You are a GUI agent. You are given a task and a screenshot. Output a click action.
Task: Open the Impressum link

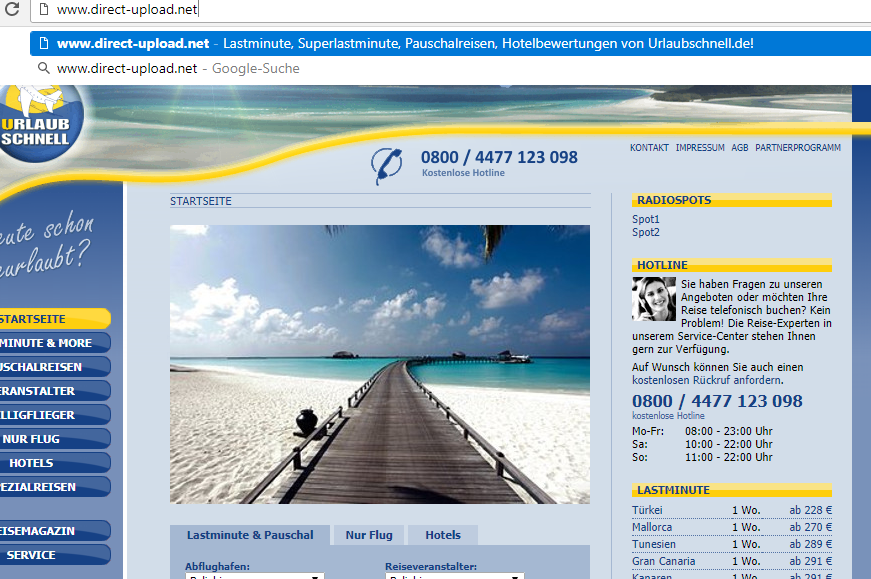coord(700,148)
